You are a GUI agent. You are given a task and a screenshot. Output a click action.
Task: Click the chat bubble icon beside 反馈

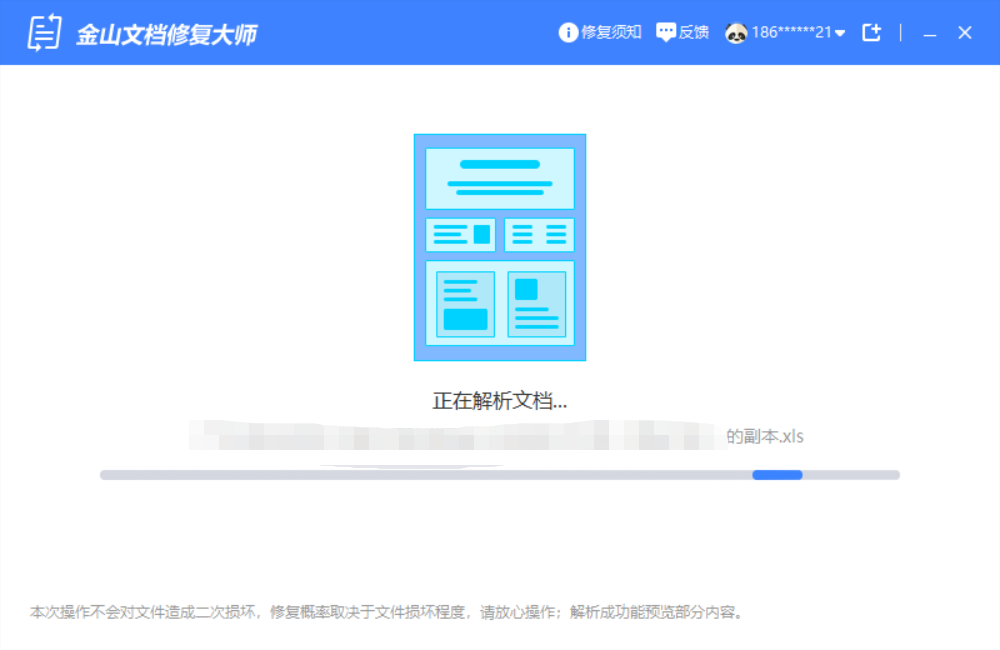666,31
